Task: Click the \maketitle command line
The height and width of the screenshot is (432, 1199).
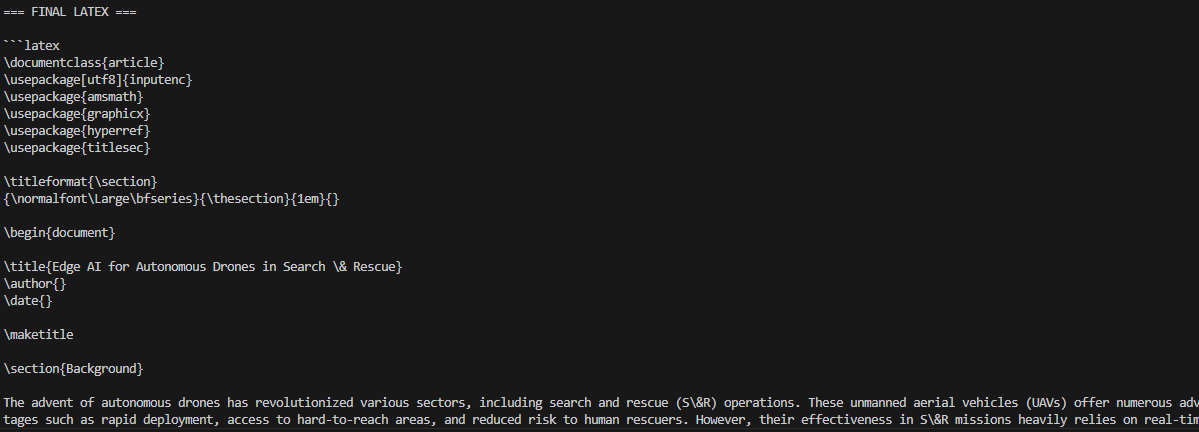Action: (39, 334)
